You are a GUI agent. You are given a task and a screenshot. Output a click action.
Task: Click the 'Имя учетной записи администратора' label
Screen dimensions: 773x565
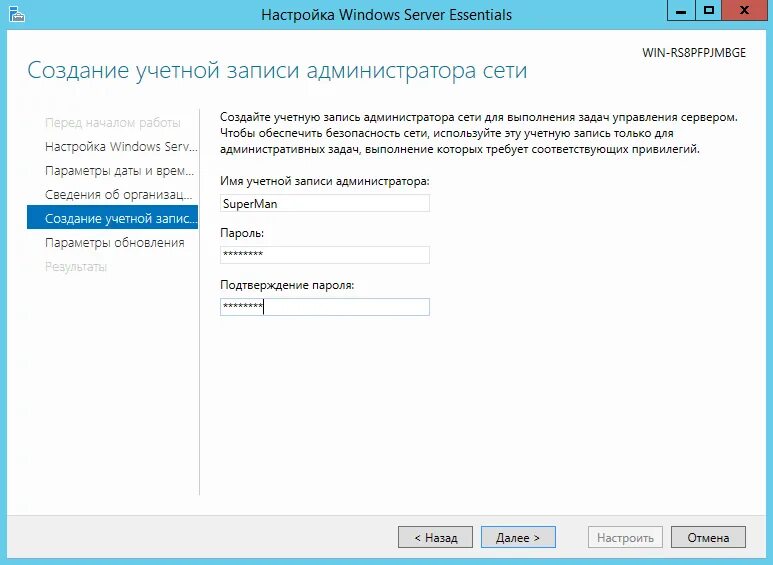(x=325, y=181)
